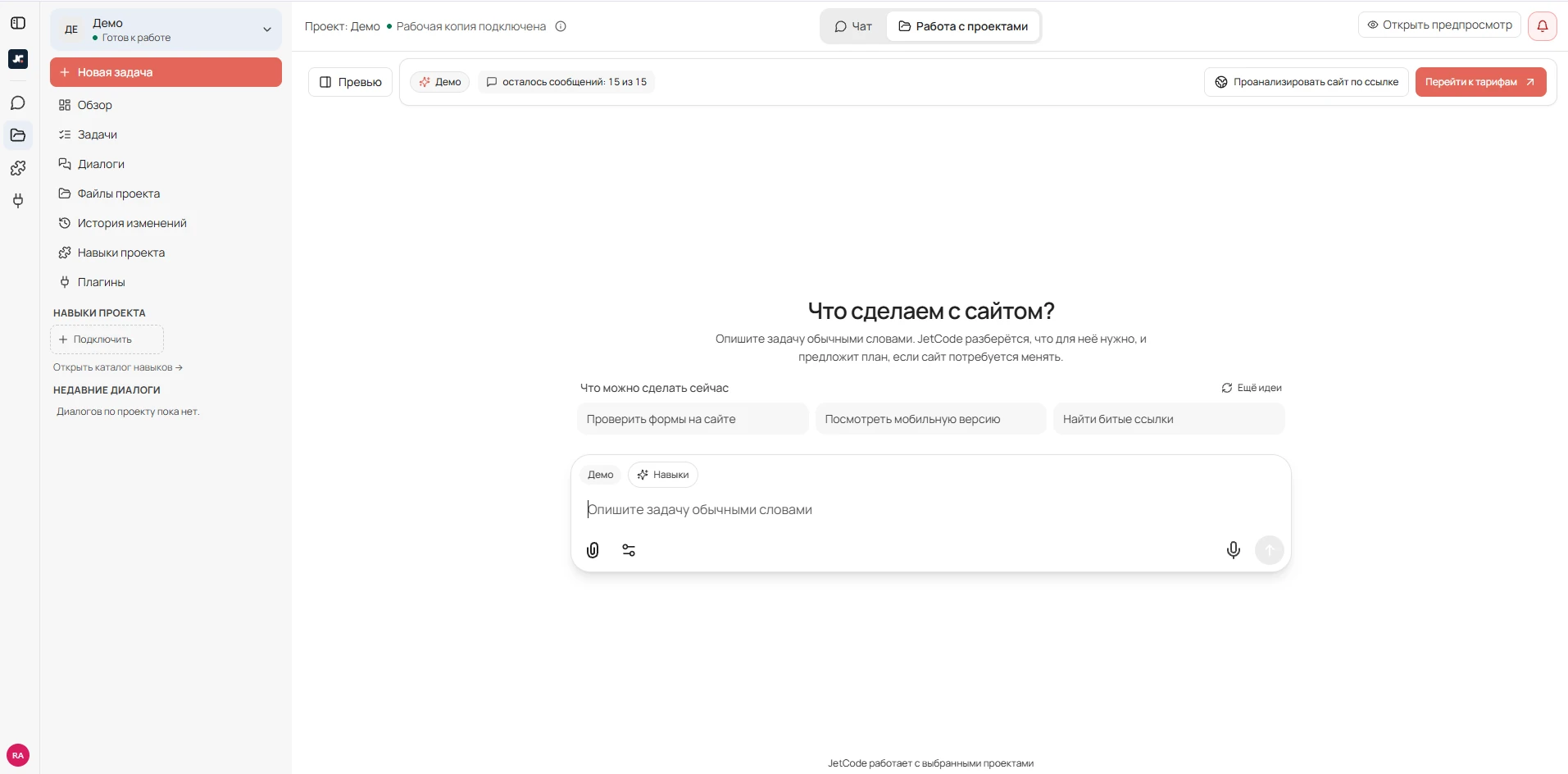1568x774 pixels.
Task: Click Открыть предпросмотр button
Action: [1439, 25]
